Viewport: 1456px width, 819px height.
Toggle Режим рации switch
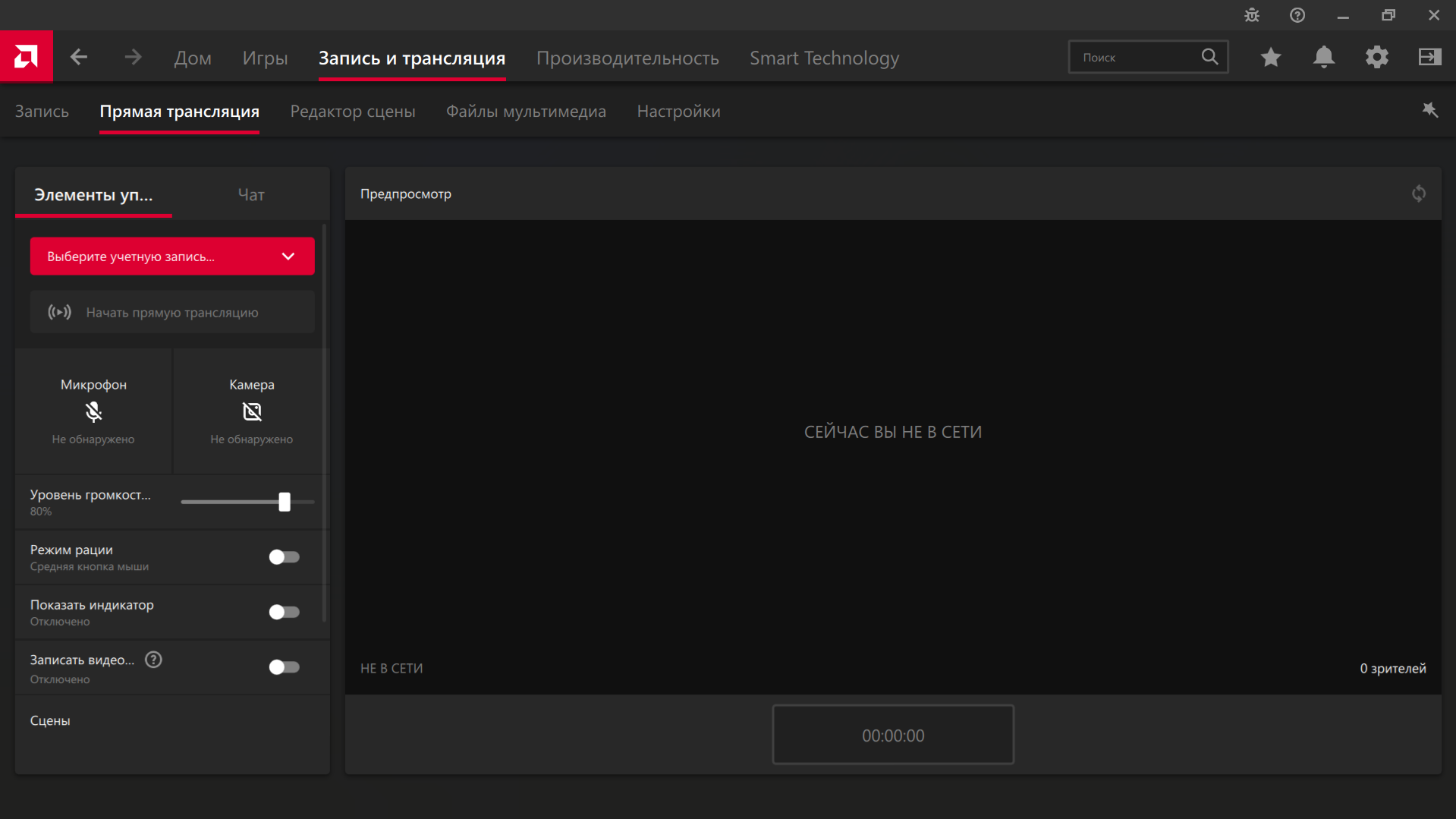[285, 557]
